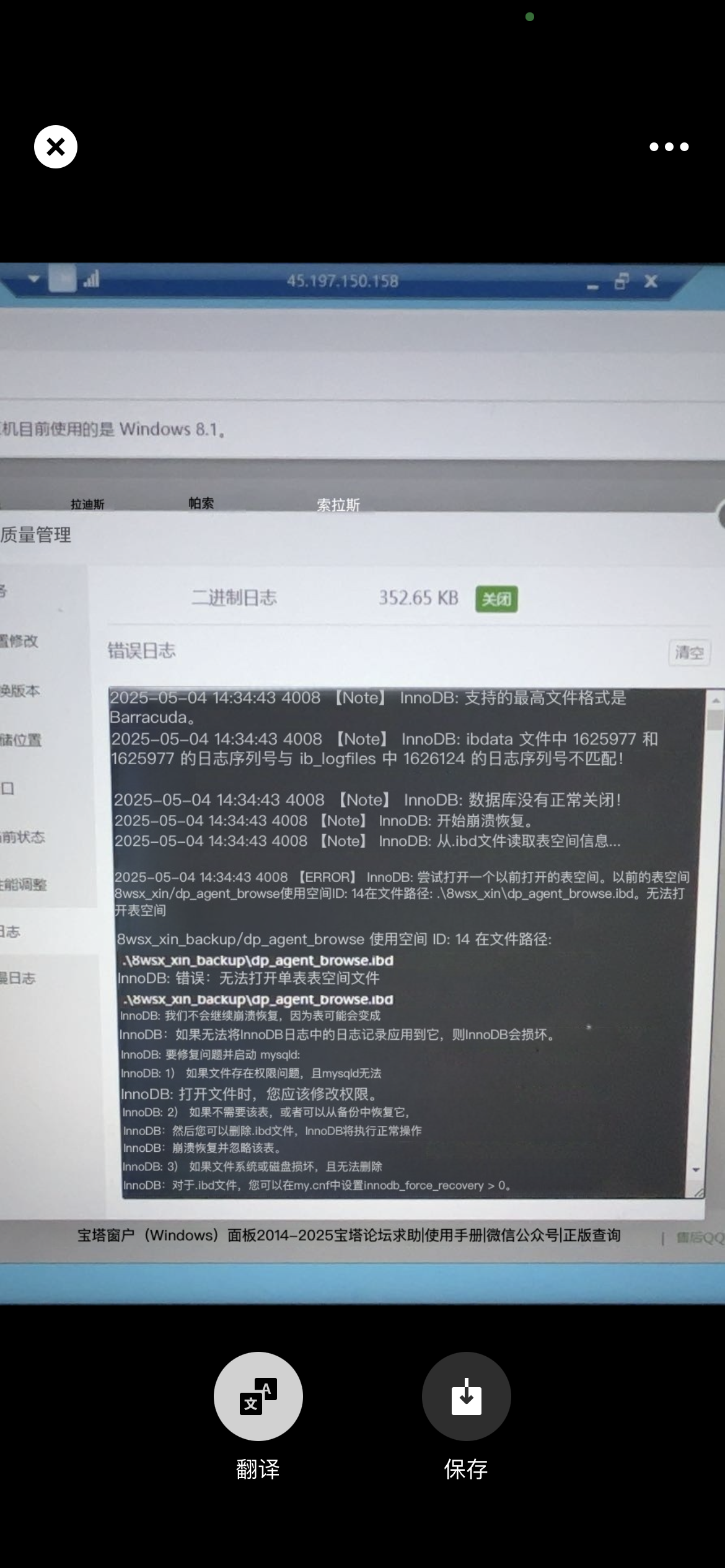Click the ERROR log entry line
This screenshot has width=725, height=1568.
pyautogui.click(x=402, y=894)
